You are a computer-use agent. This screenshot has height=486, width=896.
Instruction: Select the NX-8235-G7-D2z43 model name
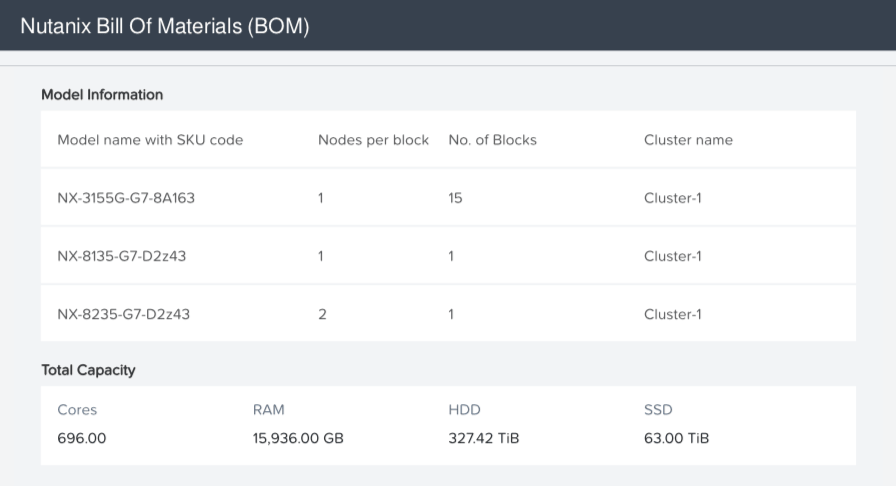pyautogui.click(x=124, y=314)
